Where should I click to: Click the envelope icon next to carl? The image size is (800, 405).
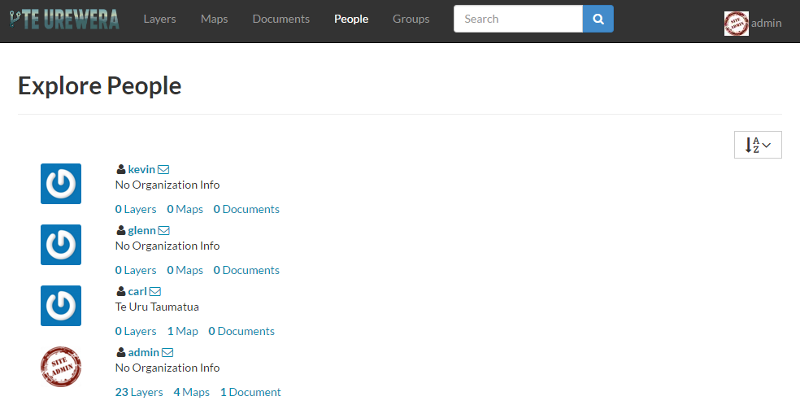(x=155, y=291)
